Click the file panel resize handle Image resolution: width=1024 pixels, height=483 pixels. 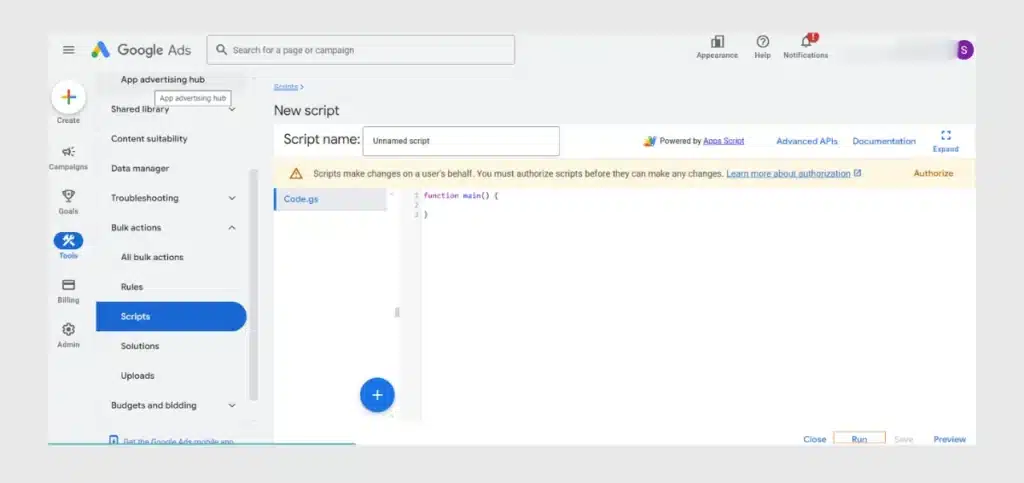pyautogui.click(x=396, y=313)
